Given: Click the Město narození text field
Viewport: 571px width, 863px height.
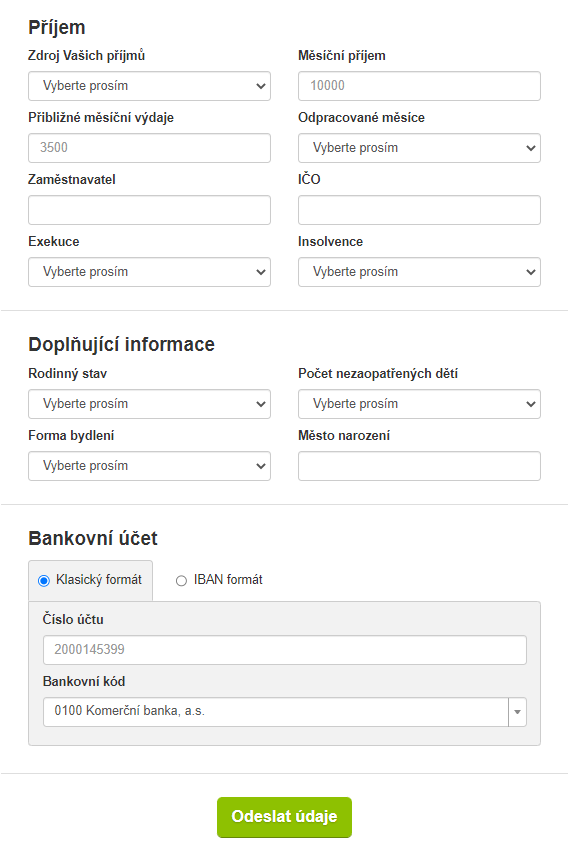Looking at the screenshot, I should [419, 466].
